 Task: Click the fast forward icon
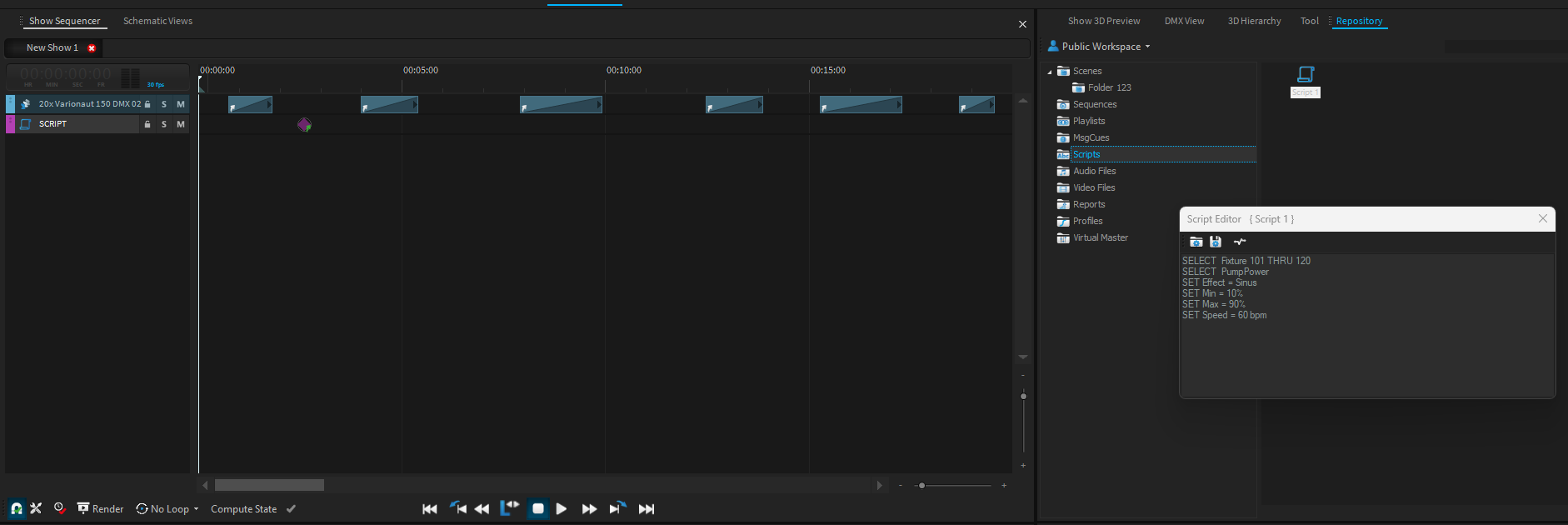(589, 508)
